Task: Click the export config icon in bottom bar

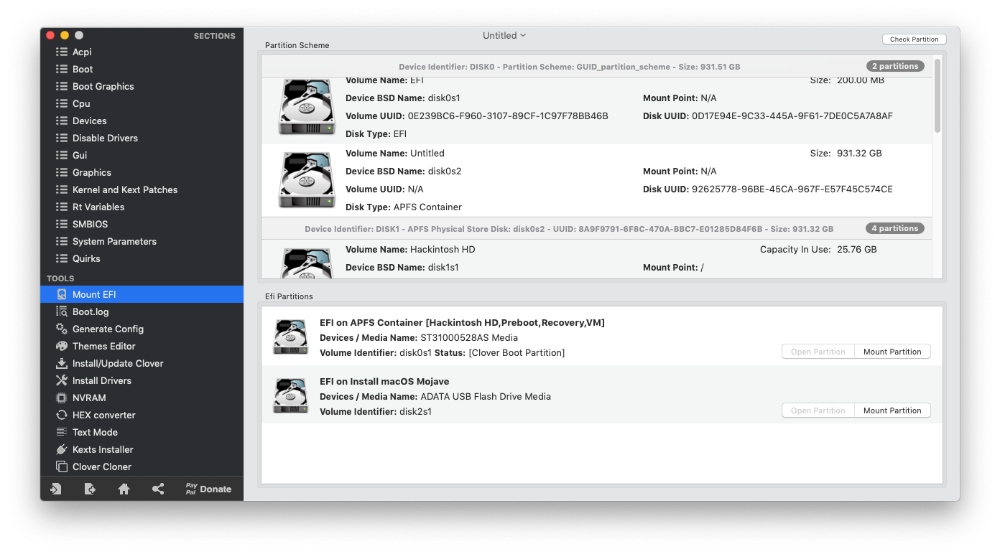Action: coord(90,489)
